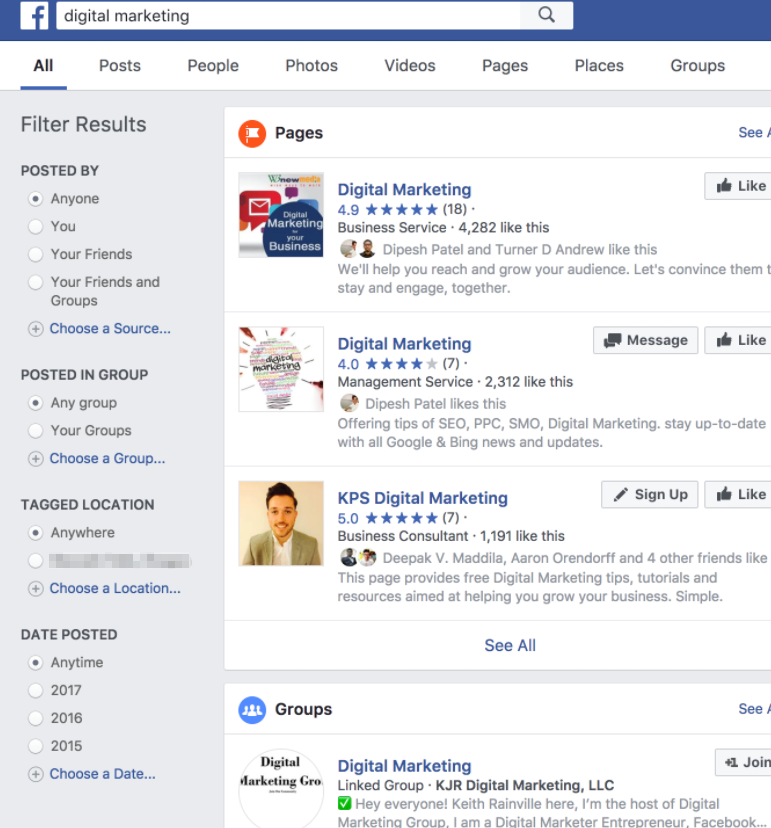771x828 pixels.
Task: Expand Choose a Location option
Action: pyautogui.click(x=115, y=588)
